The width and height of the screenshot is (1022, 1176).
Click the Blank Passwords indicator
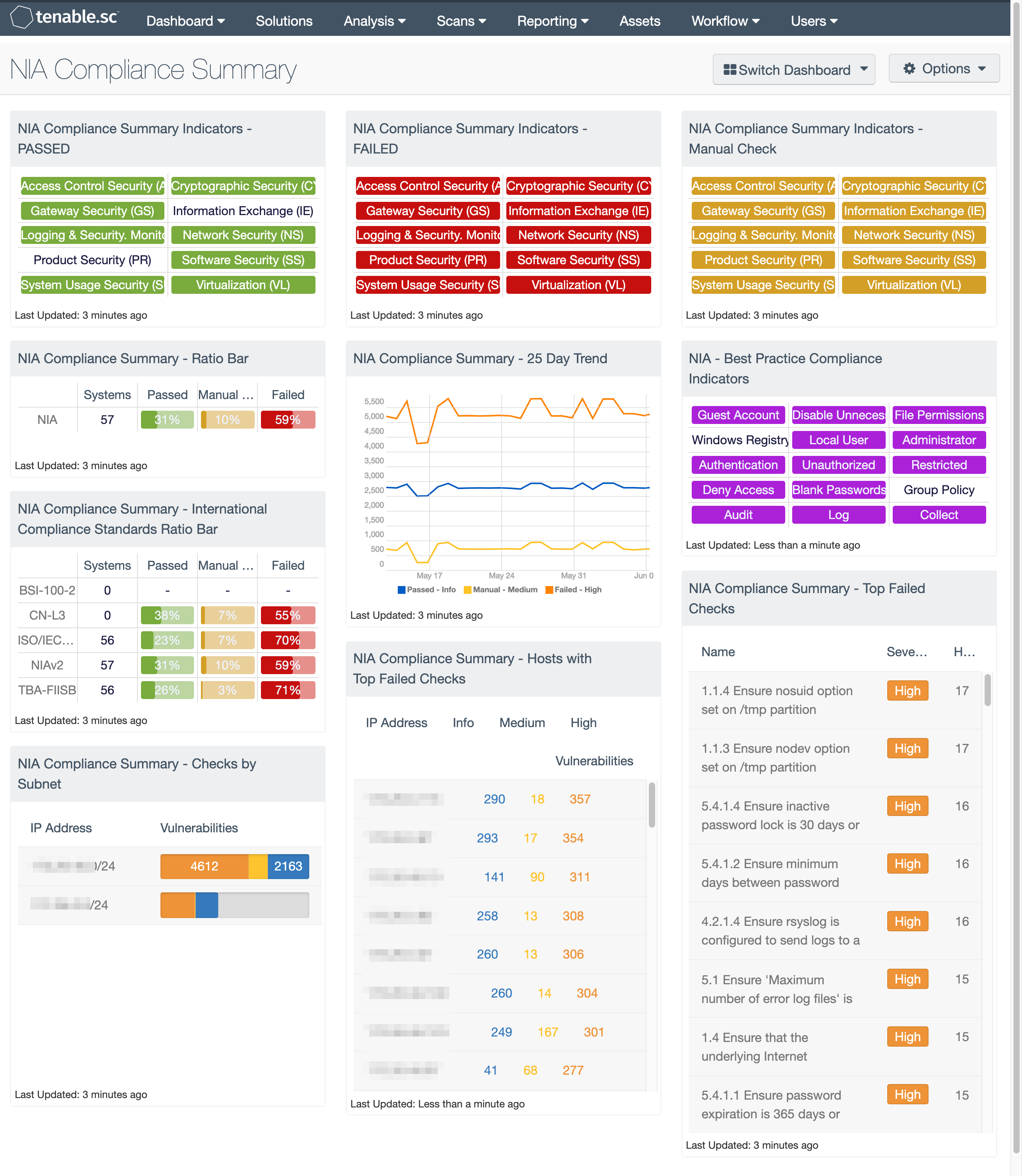[838, 490]
